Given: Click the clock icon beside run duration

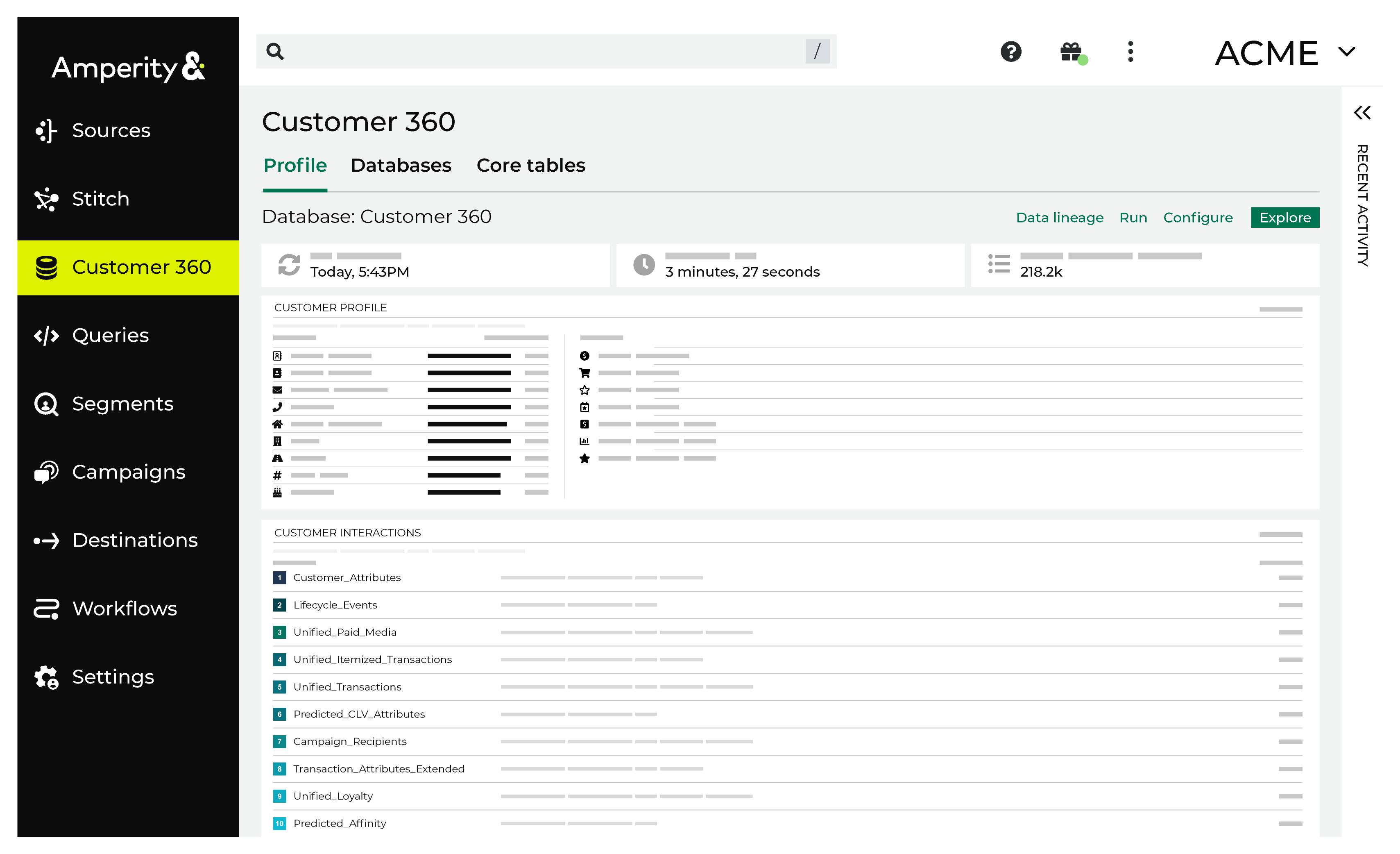Looking at the screenshot, I should click(644, 265).
